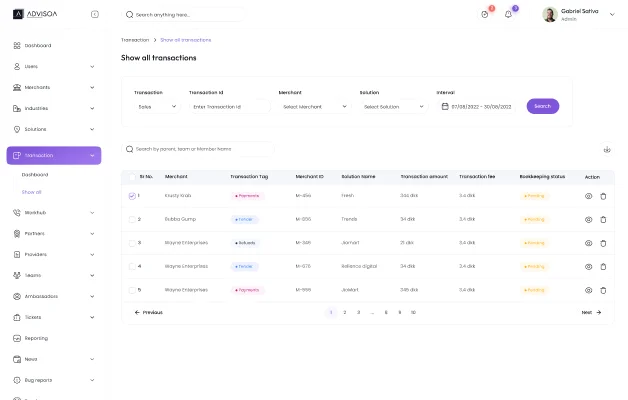Click Reliance digital solution name

coord(359,266)
